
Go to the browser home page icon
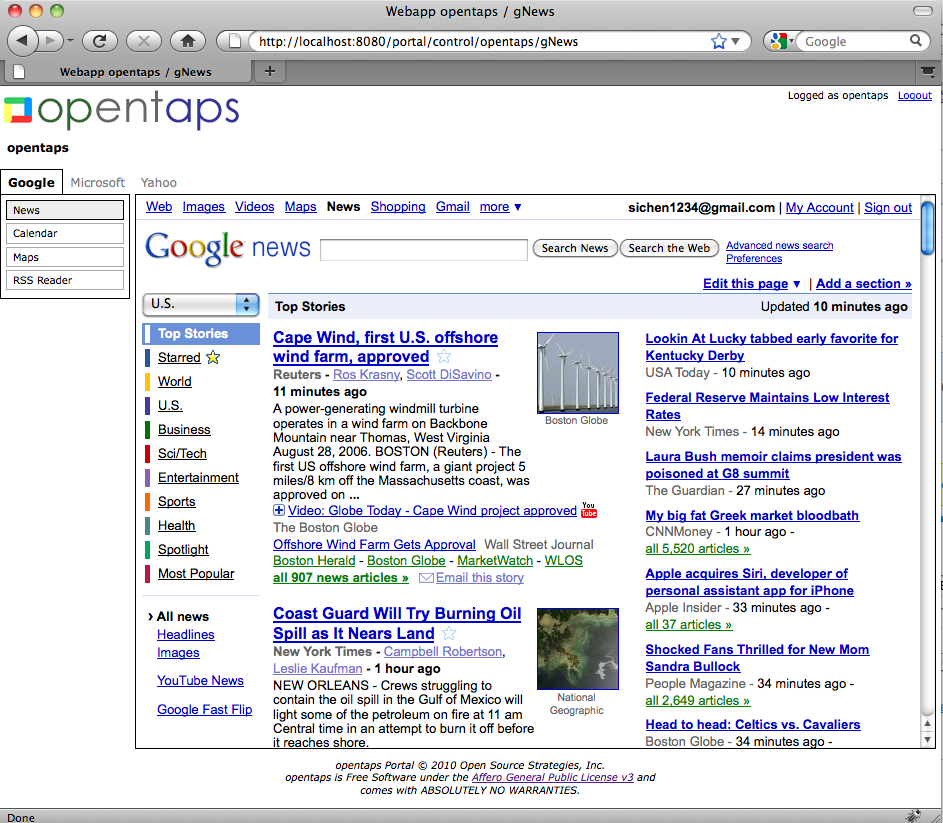click(188, 41)
